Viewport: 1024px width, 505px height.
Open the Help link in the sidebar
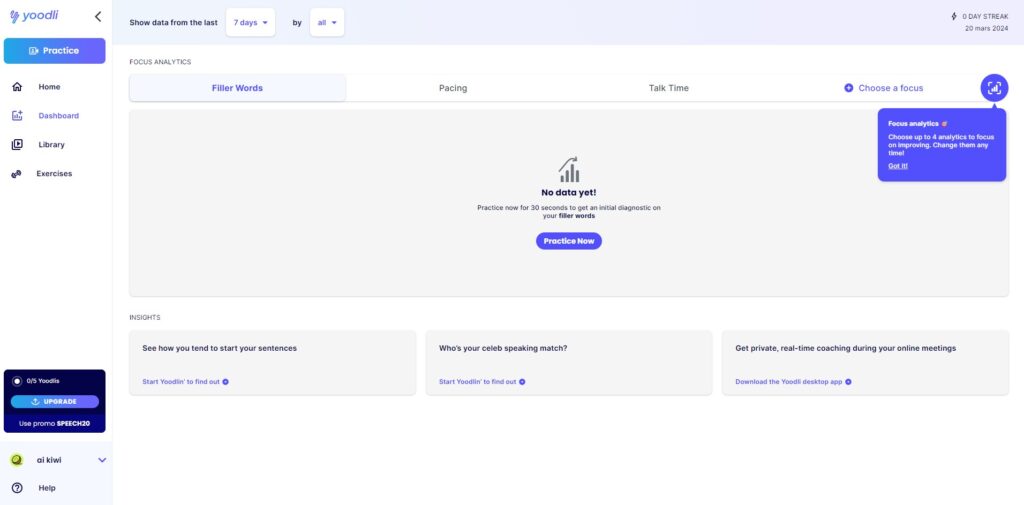pos(47,488)
